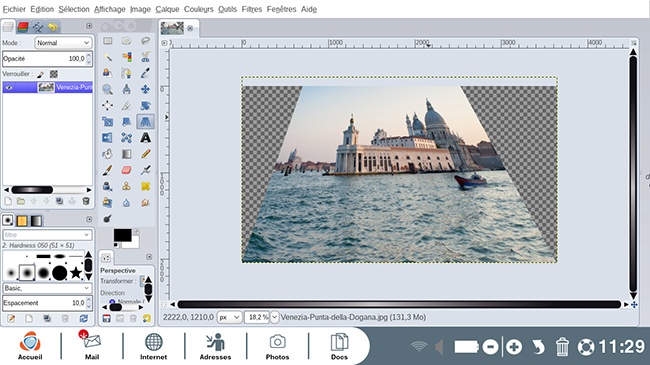The height and width of the screenshot is (365, 650).
Task: Select the Airbrush tool
Action: pos(146,170)
